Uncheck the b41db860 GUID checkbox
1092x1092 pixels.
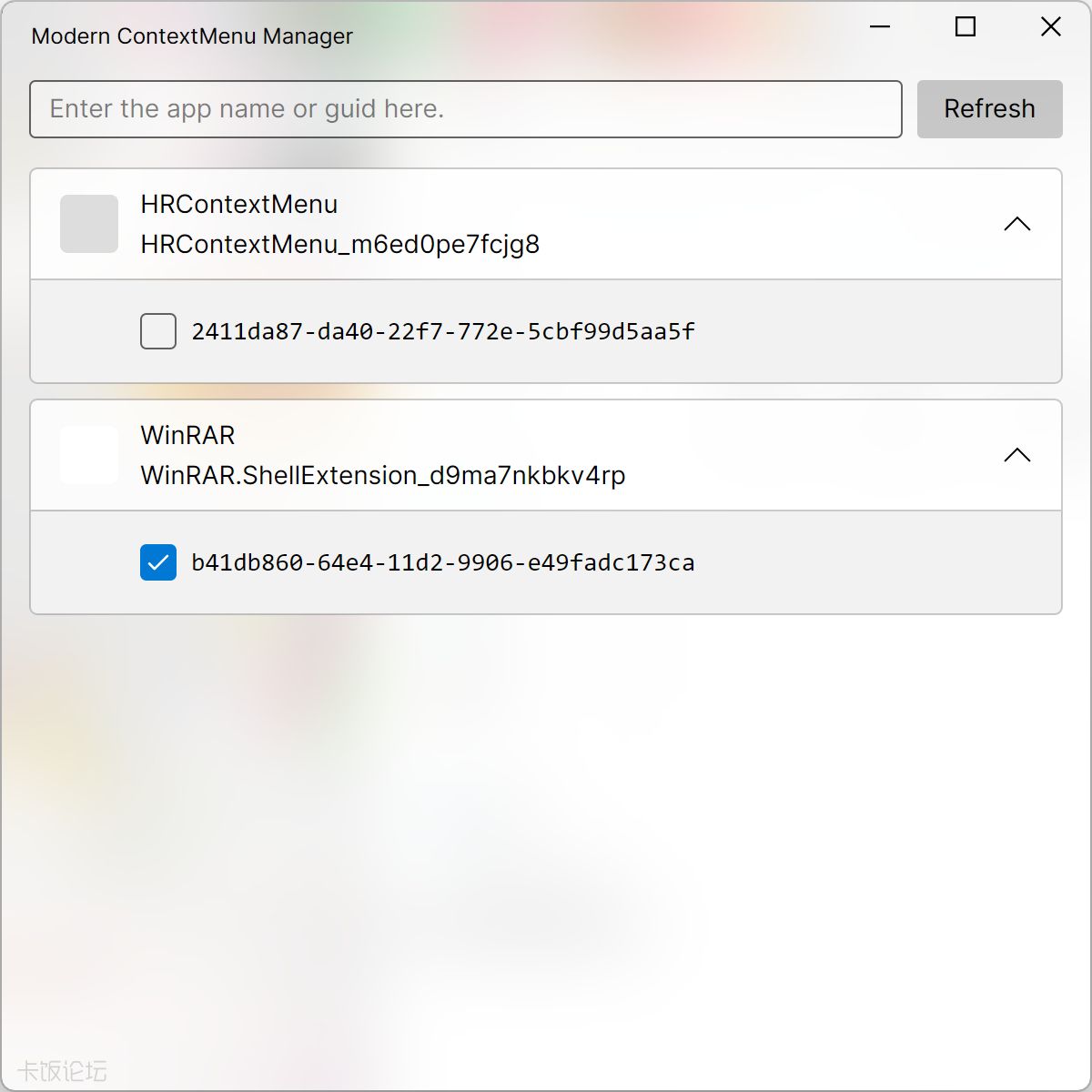click(x=158, y=562)
